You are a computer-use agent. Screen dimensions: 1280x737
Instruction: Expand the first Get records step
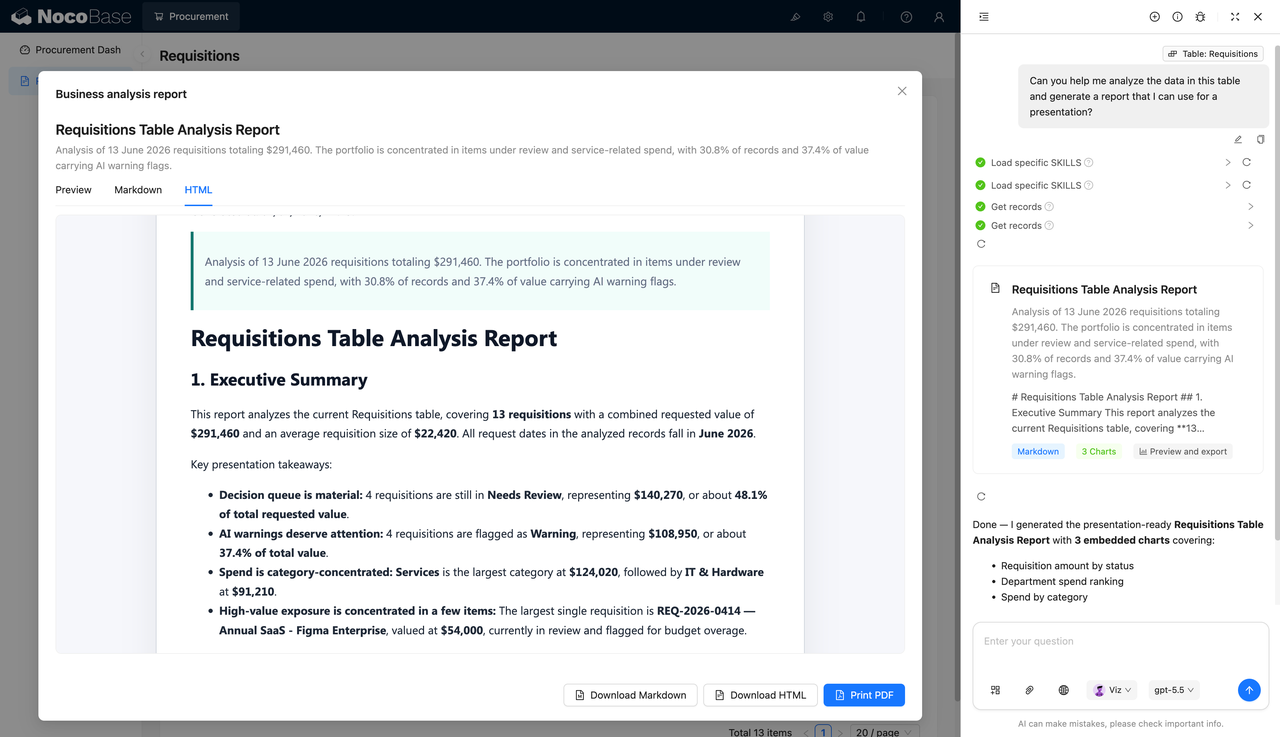click(x=1251, y=207)
